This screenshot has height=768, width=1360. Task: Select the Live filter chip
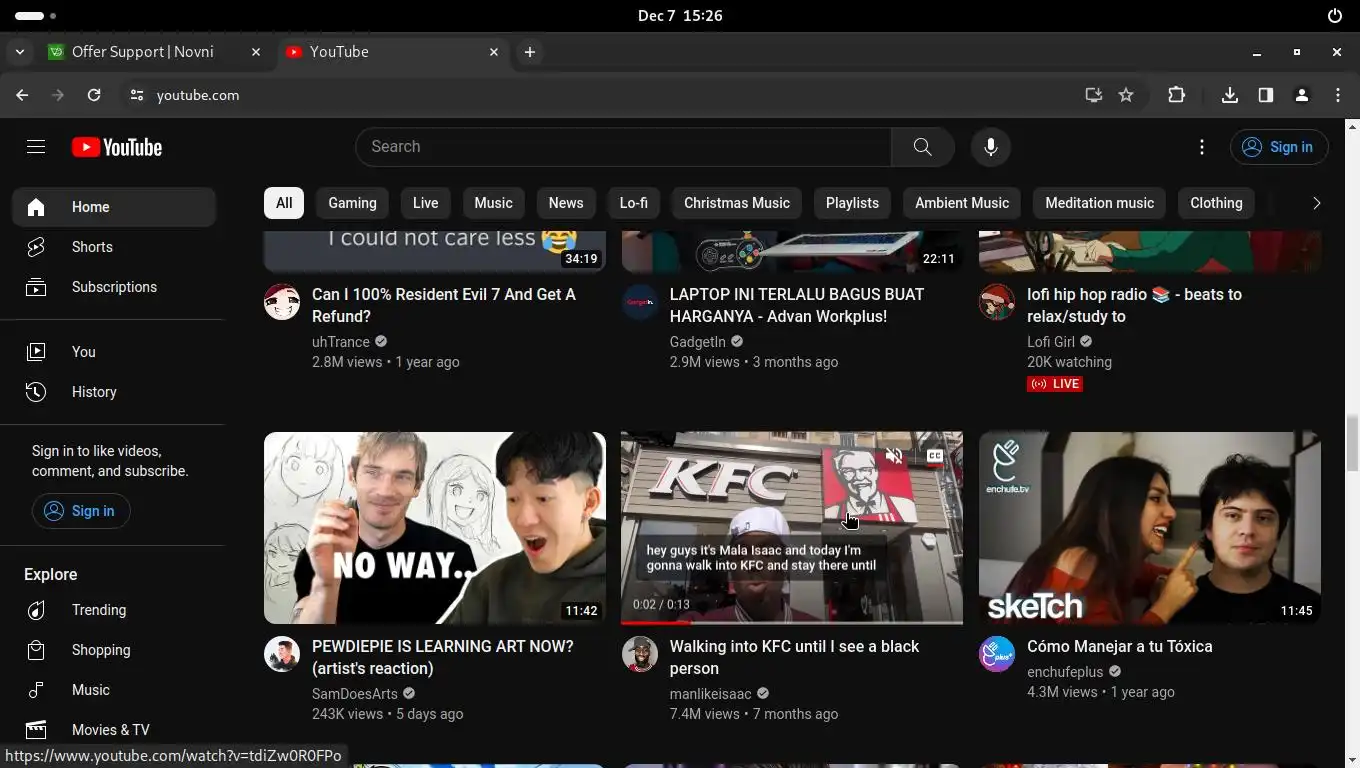point(425,203)
